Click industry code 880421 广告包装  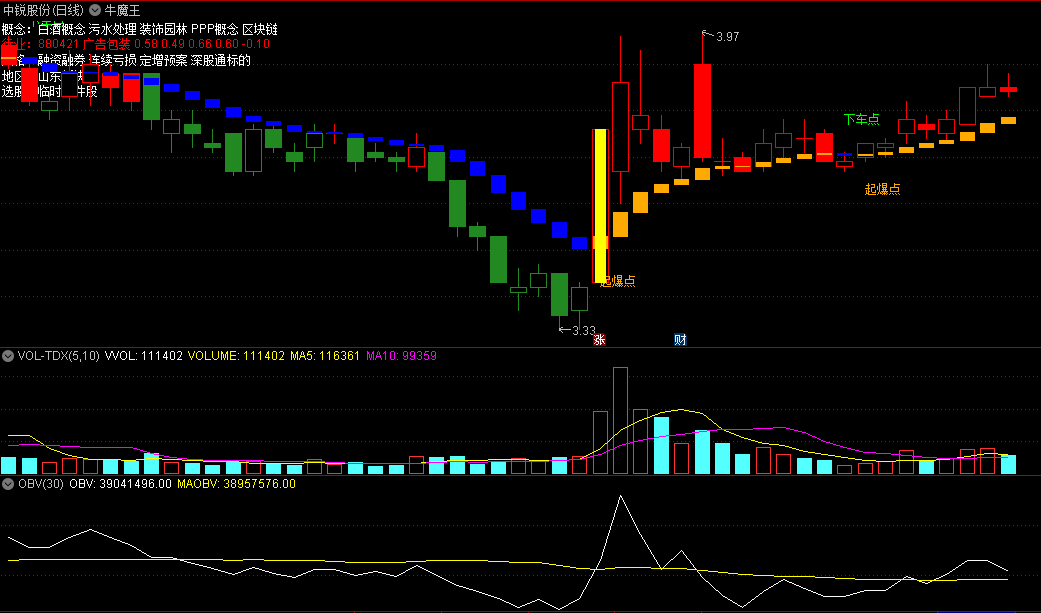click(84, 44)
